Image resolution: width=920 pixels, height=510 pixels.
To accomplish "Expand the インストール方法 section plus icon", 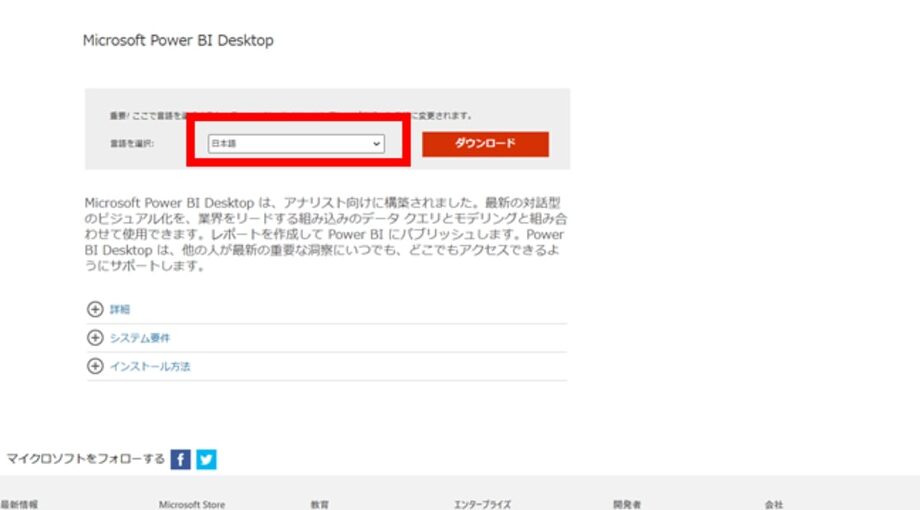I will tap(95, 366).
